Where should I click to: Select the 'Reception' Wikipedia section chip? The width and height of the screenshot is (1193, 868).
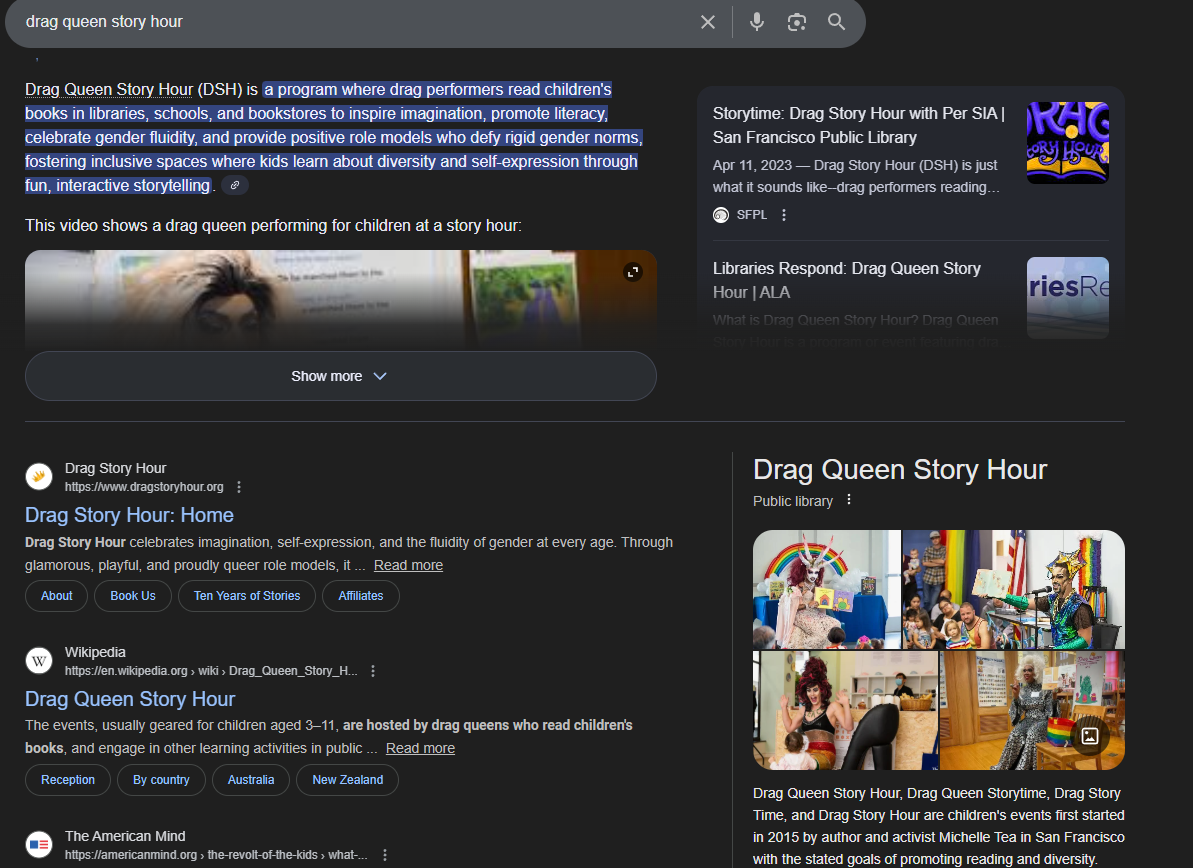[68, 780]
